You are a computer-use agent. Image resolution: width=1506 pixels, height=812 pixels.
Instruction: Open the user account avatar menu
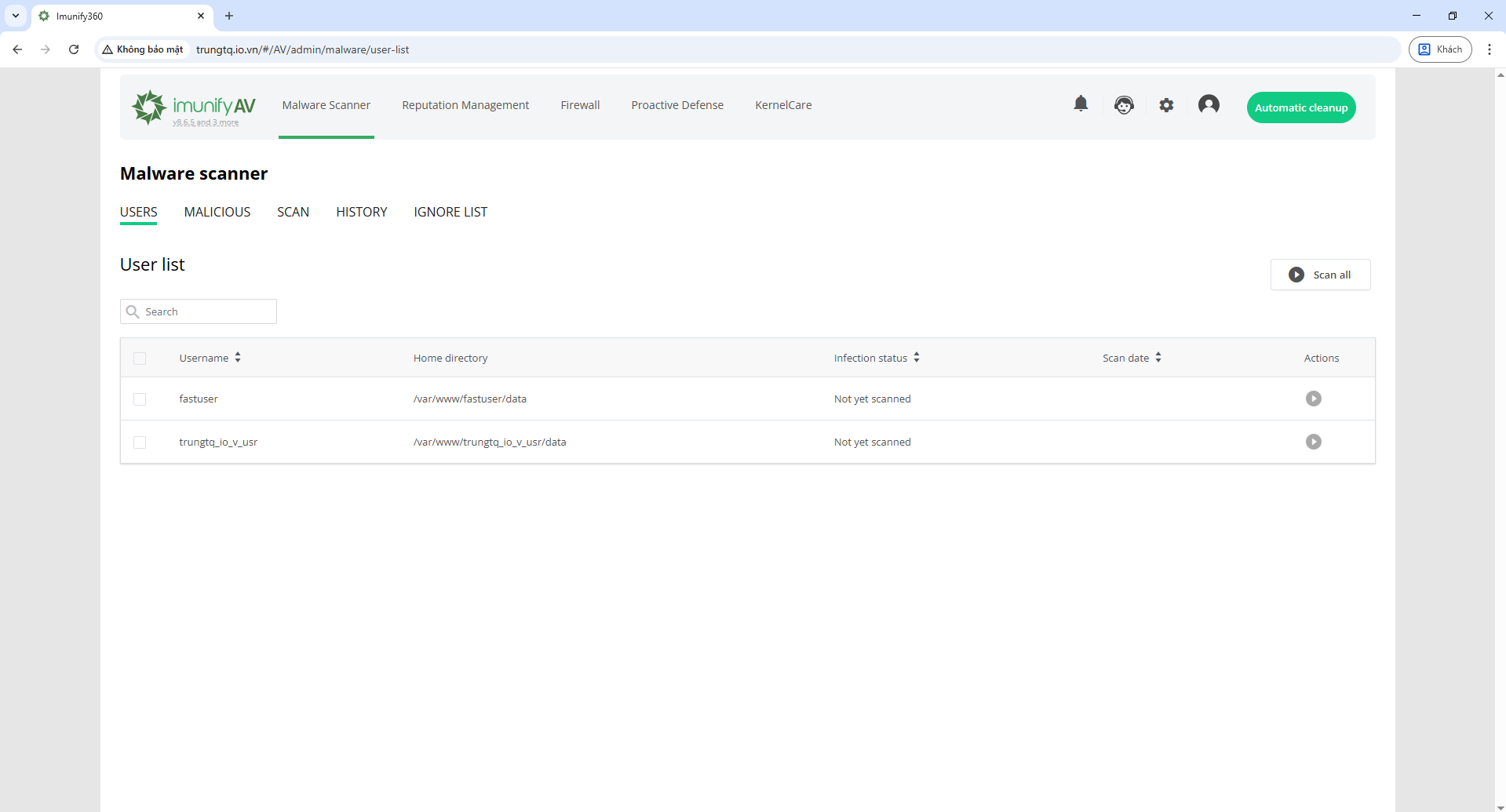[x=1208, y=104]
